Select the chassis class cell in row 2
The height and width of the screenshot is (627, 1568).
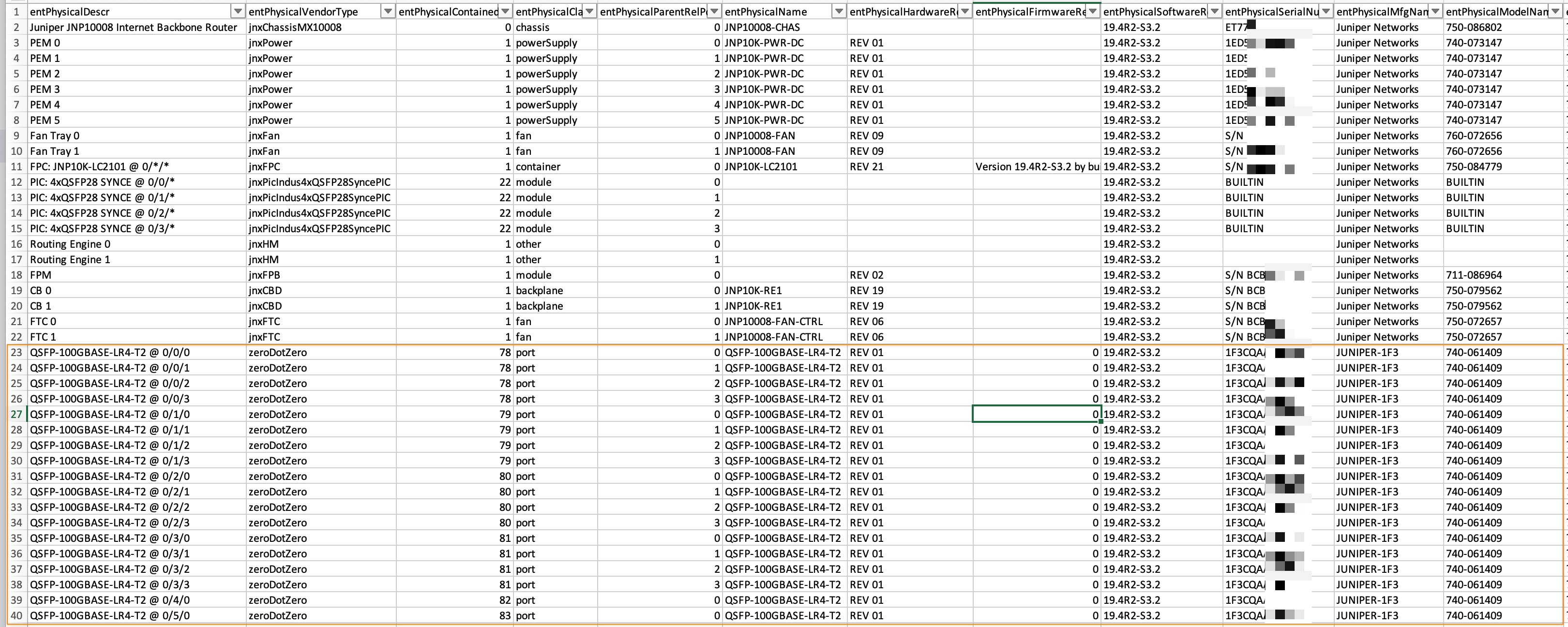pyautogui.click(x=555, y=28)
